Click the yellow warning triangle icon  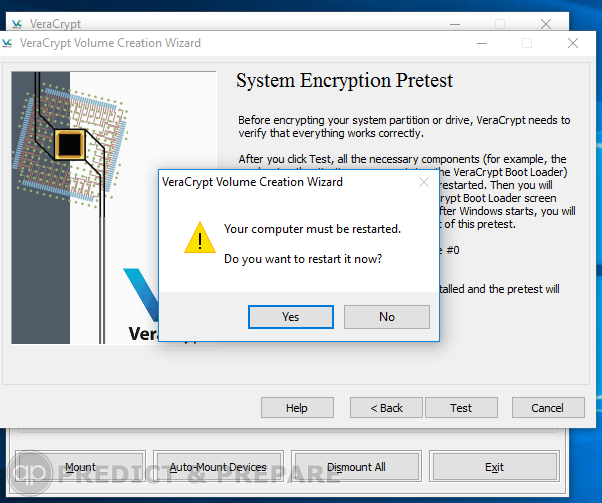200,238
